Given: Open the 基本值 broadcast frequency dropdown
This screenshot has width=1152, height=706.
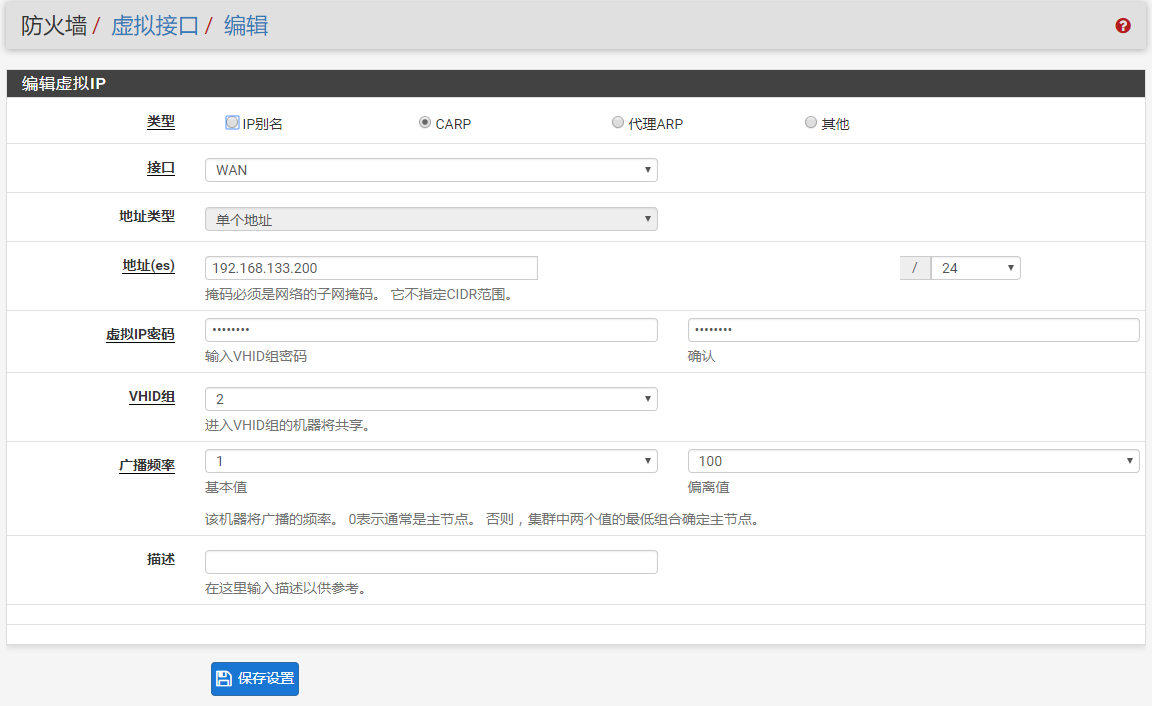Looking at the screenshot, I should (431, 461).
